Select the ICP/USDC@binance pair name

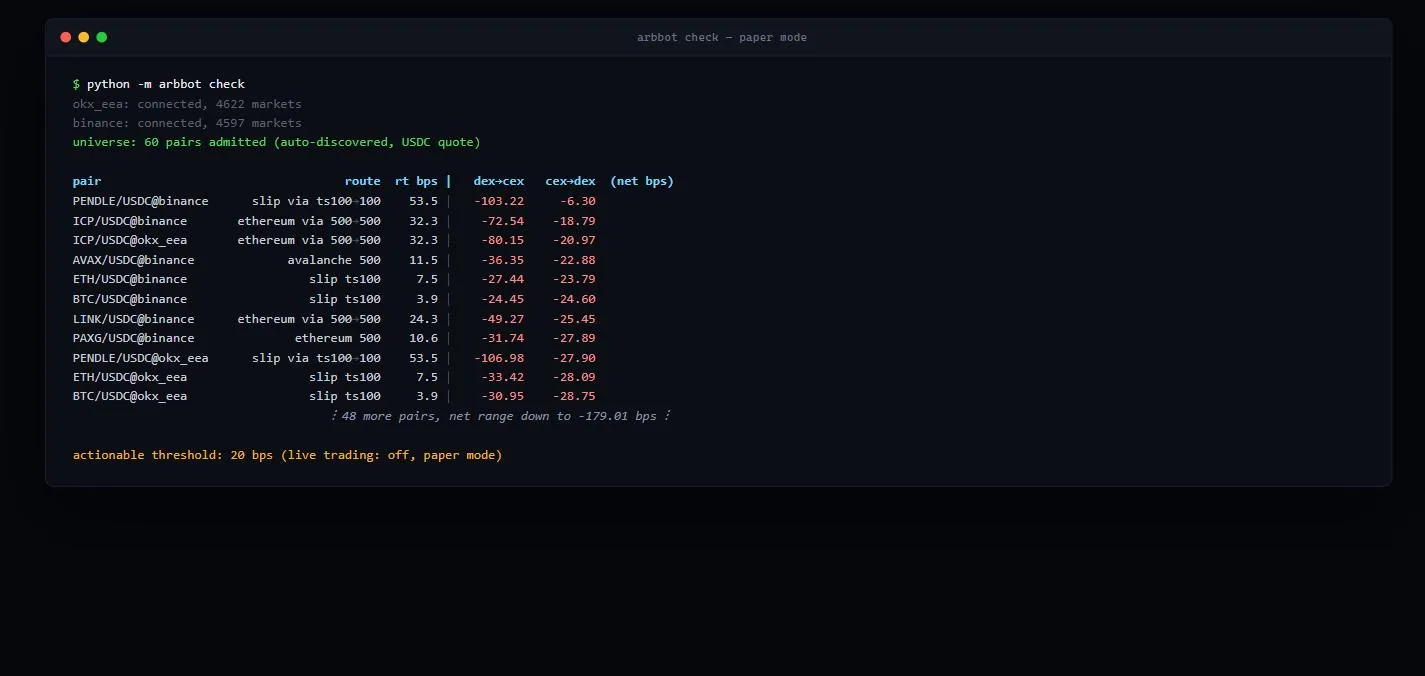pos(130,221)
